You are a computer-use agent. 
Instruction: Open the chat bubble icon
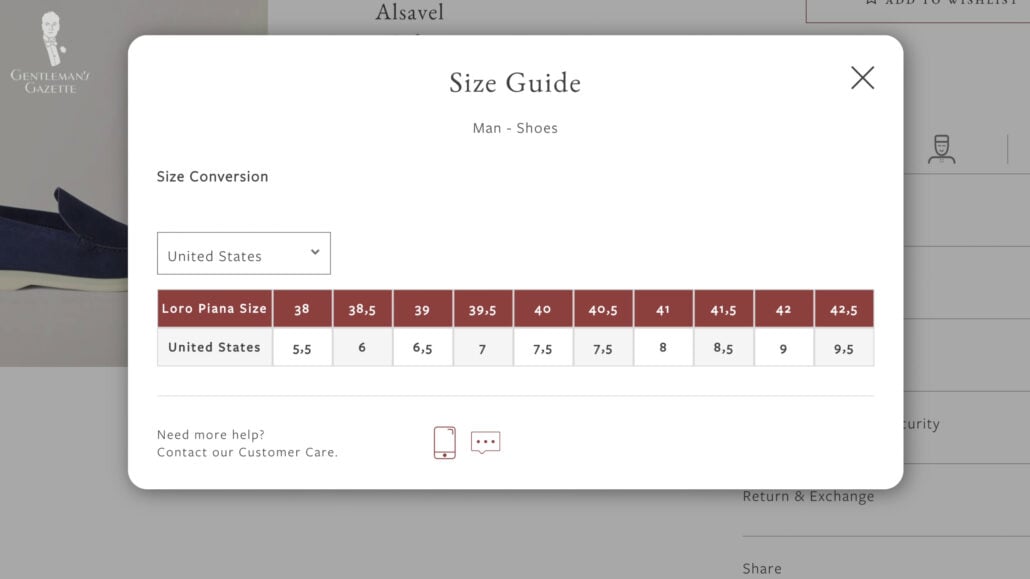(x=485, y=442)
